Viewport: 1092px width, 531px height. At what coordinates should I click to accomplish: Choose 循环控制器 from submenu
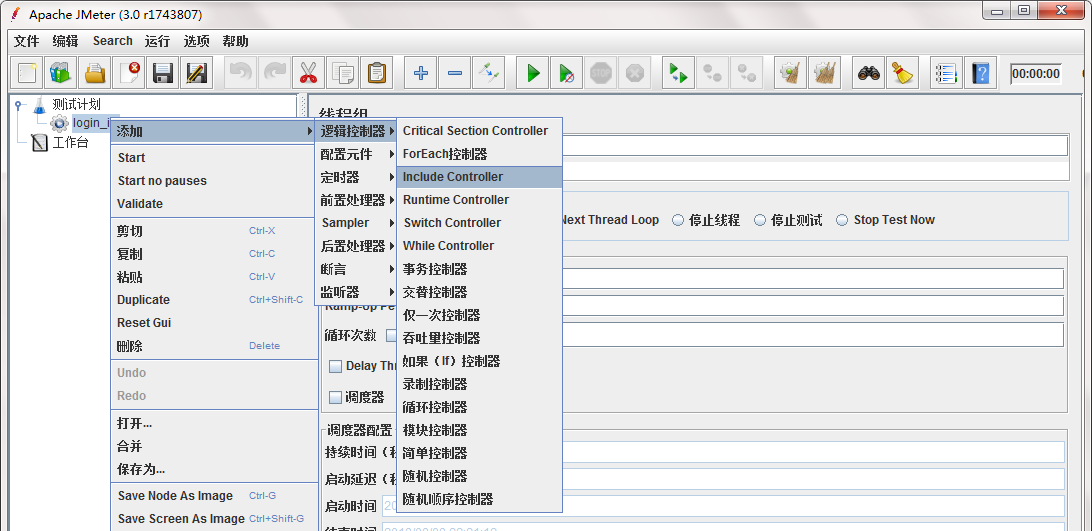tap(479, 407)
